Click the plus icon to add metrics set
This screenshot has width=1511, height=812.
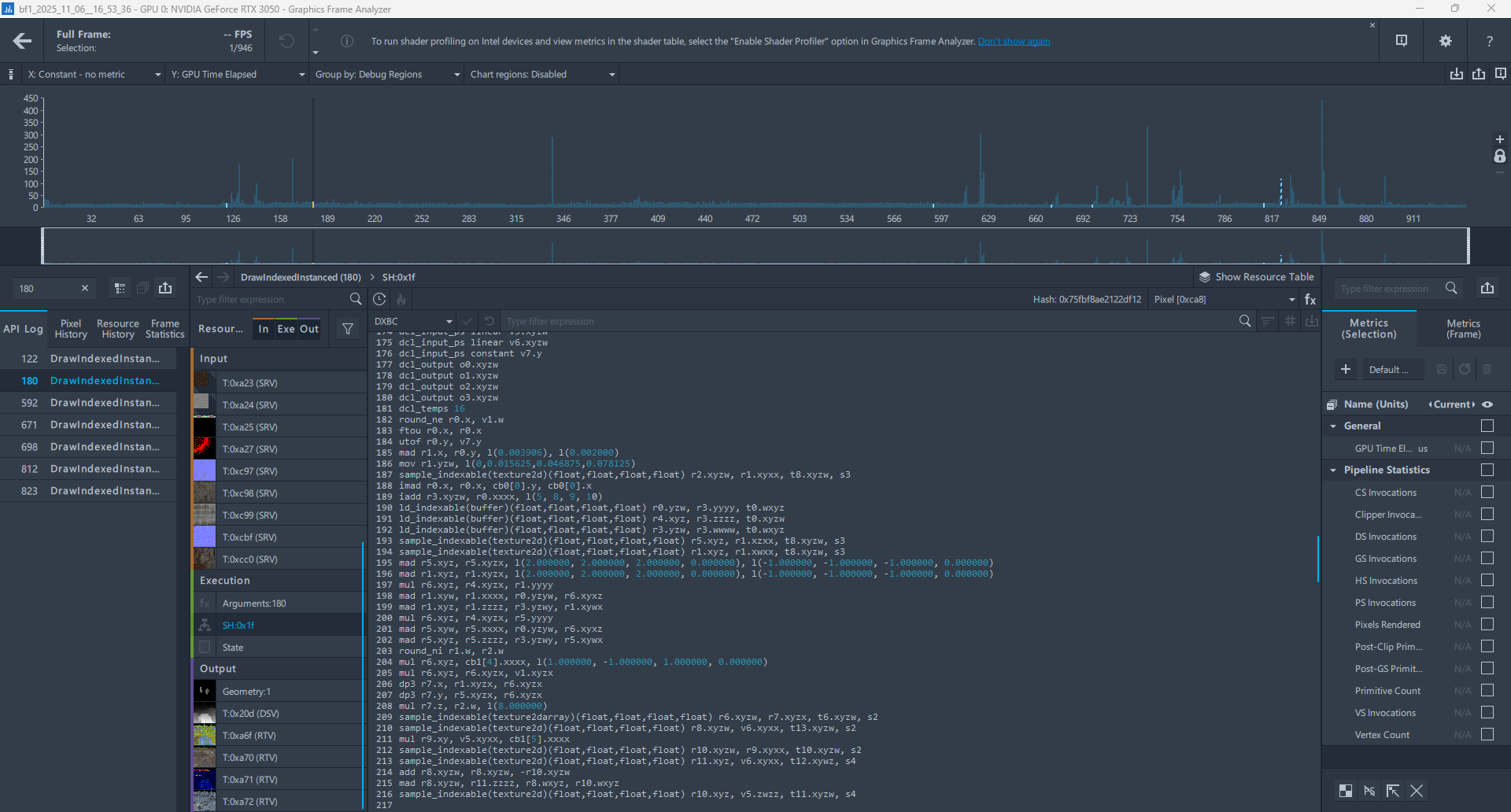click(x=1346, y=369)
